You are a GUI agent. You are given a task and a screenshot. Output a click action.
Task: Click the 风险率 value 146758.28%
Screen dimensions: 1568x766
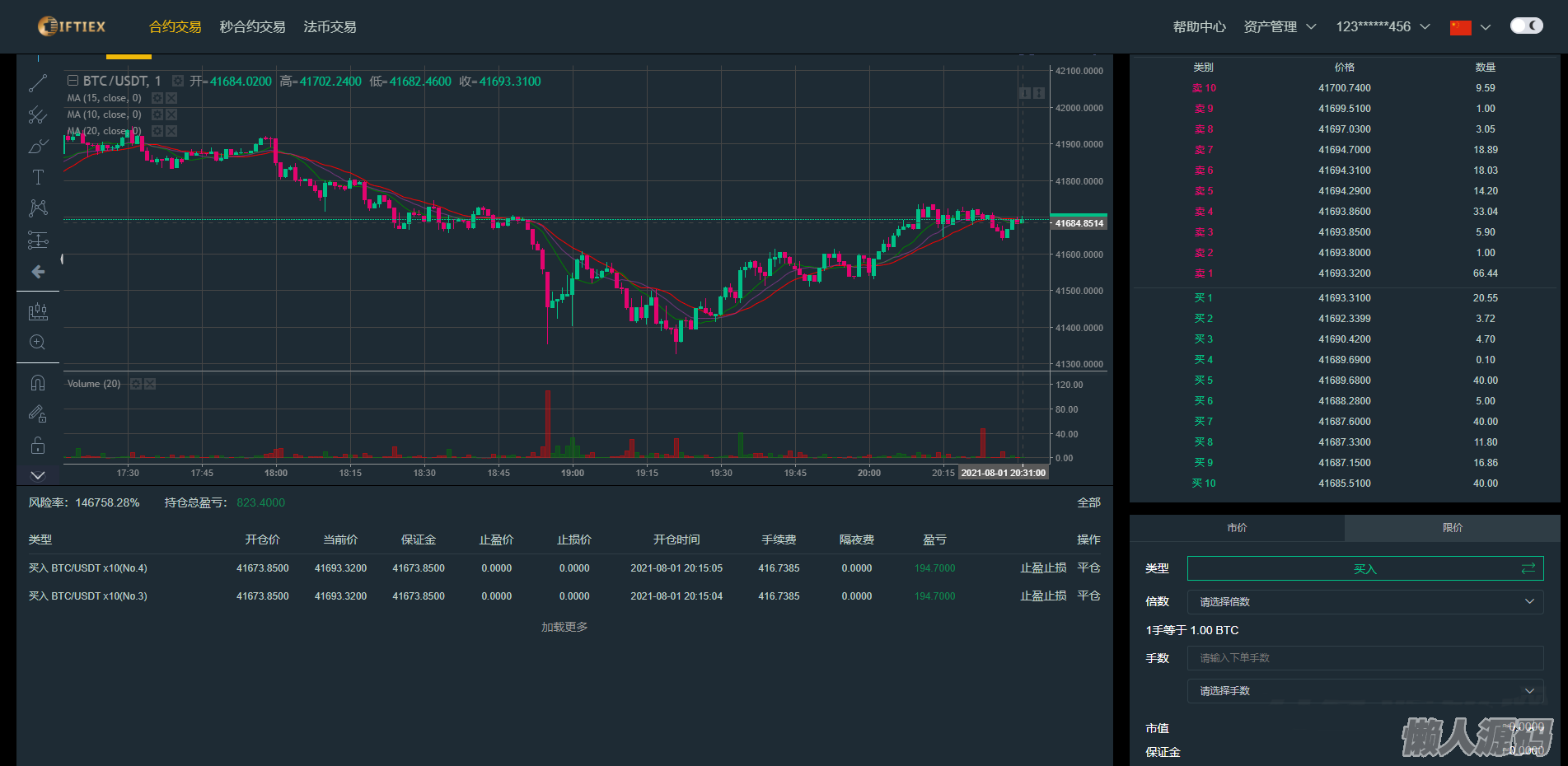[107, 502]
